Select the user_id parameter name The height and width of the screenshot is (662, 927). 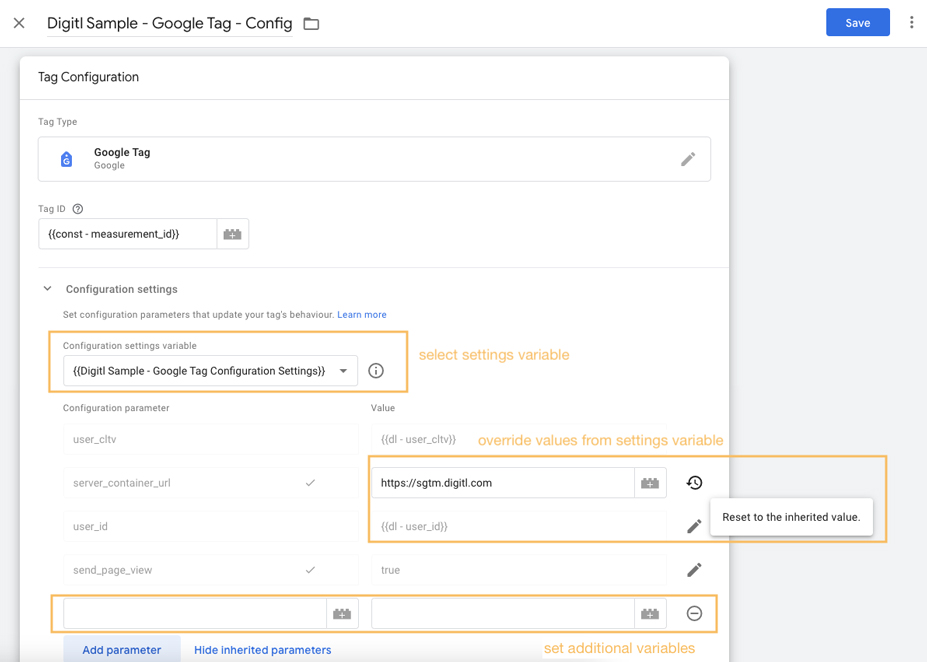coord(210,526)
